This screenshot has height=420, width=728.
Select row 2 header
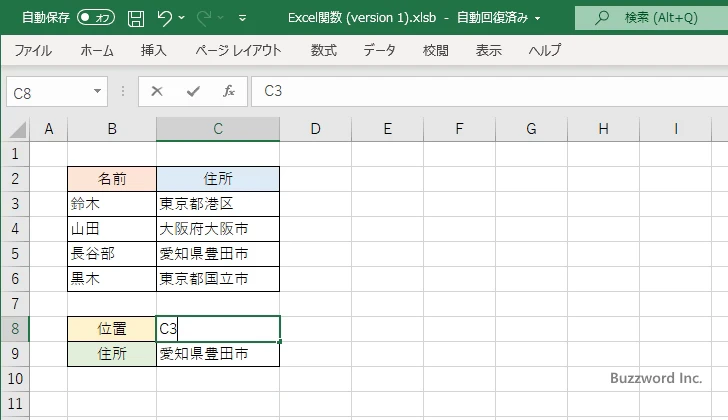[x=15, y=179]
